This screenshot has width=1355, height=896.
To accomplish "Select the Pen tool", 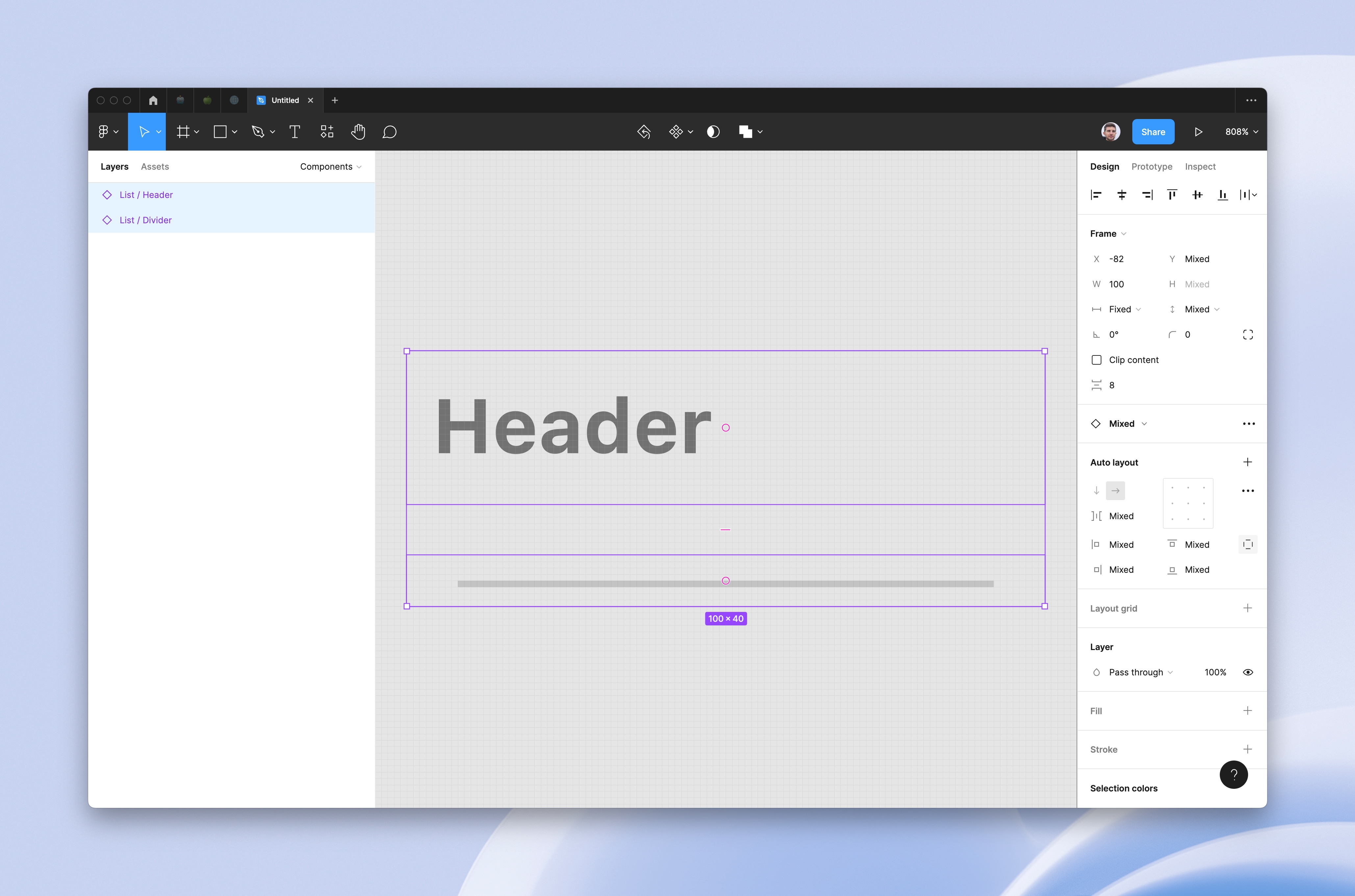I will pyautogui.click(x=259, y=132).
